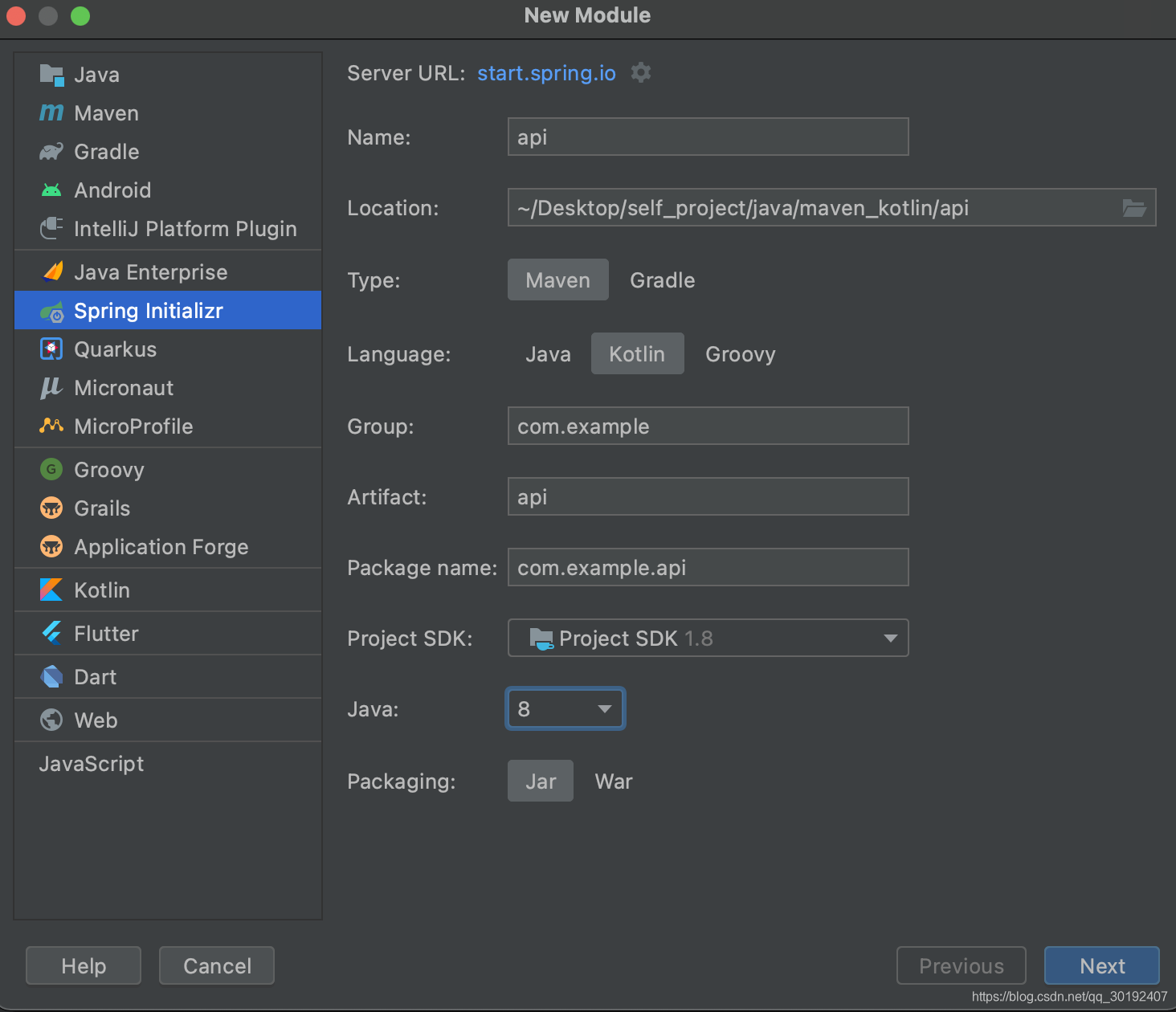1176x1012 pixels.
Task: Select Kotlin in the sidebar list
Action: (x=168, y=590)
